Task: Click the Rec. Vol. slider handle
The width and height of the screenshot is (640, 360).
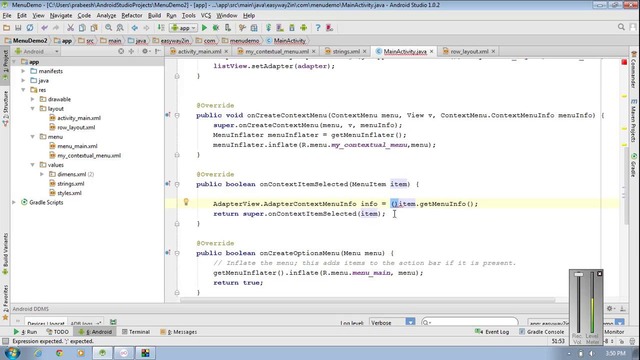Action: click(x=578, y=274)
